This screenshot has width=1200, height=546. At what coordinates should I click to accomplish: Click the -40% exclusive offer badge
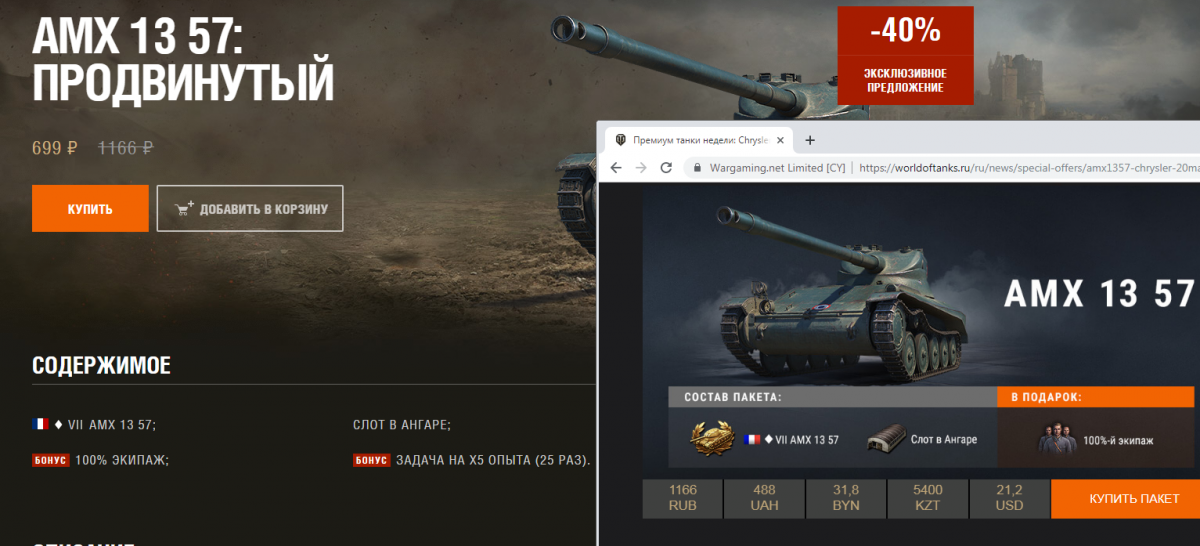[906, 55]
